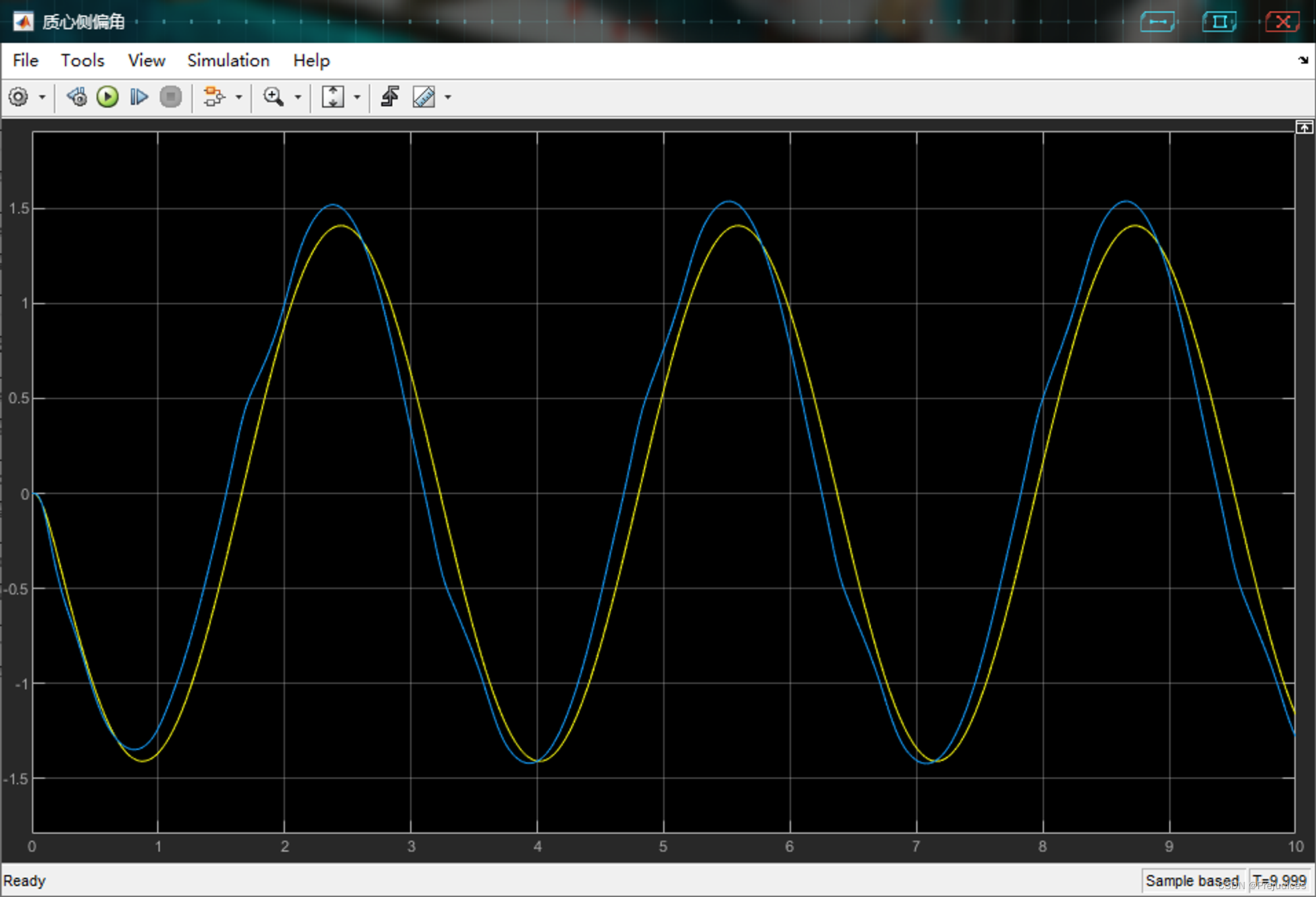The image size is (1316, 897).
Task: Open the Triggers tool
Action: (x=390, y=97)
